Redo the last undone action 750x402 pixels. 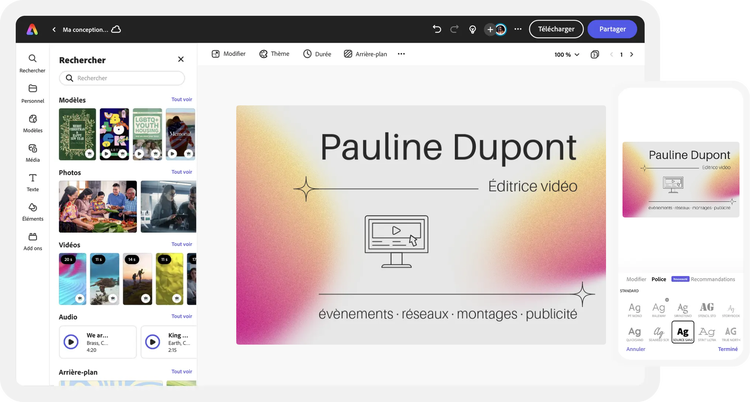pyautogui.click(x=454, y=29)
